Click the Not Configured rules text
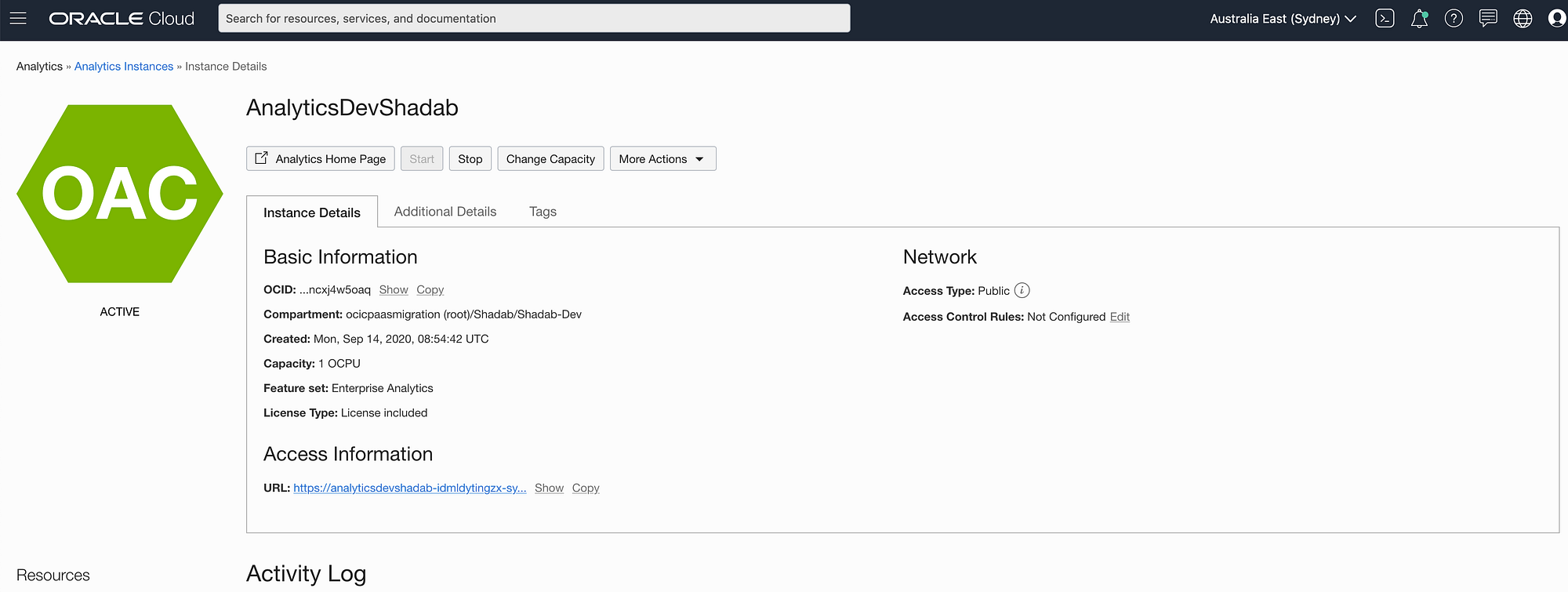This screenshot has height=592, width=1568. [1066, 317]
